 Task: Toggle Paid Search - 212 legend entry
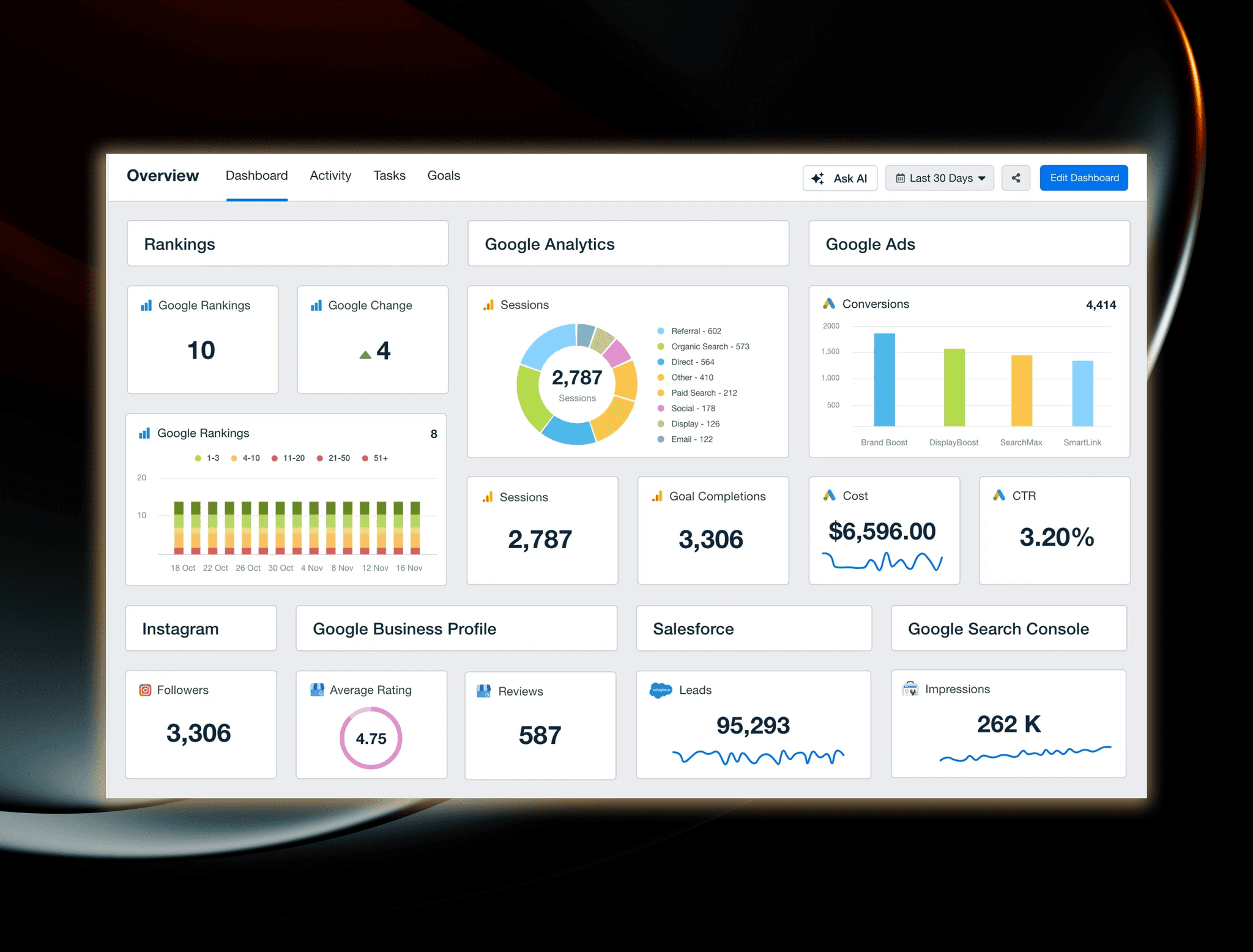click(697, 393)
